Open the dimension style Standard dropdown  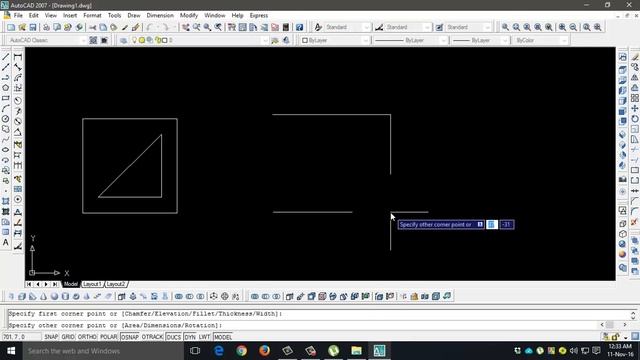pos(427,27)
